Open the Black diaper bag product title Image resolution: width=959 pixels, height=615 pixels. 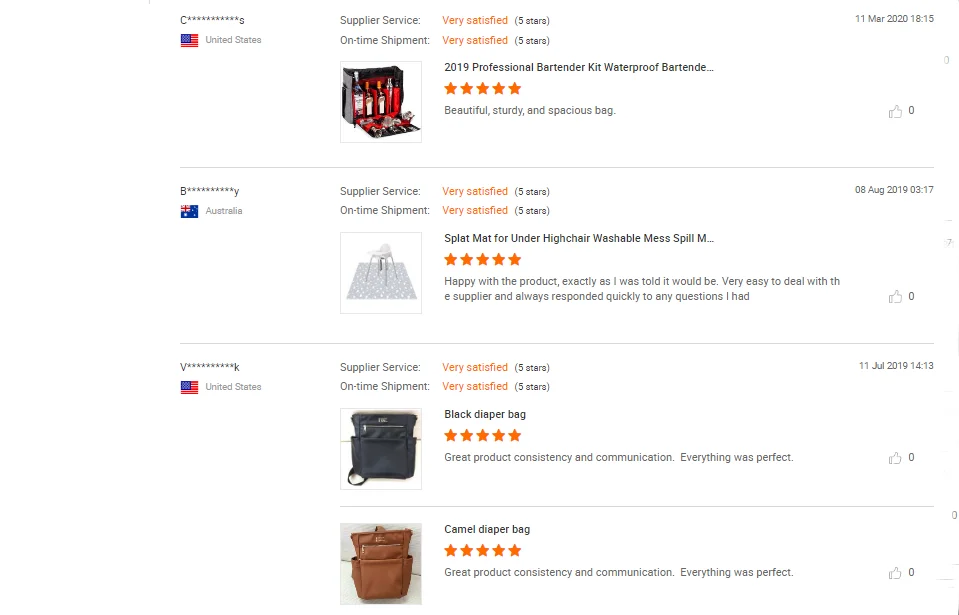(x=485, y=414)
